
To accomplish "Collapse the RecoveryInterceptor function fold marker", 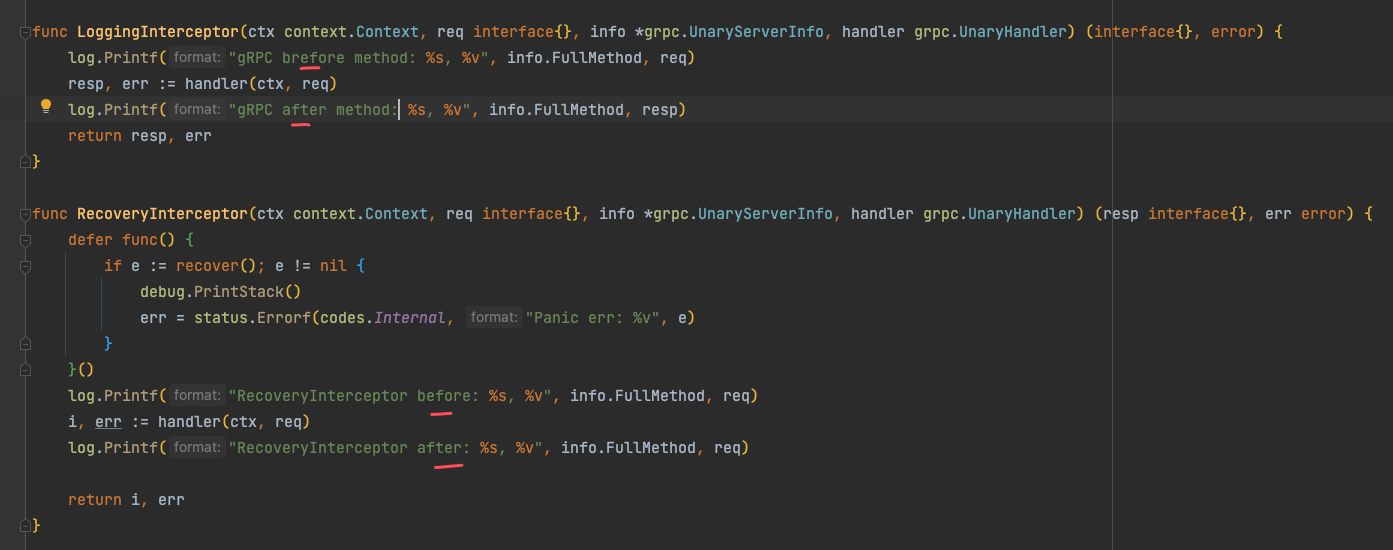I will tap(25, 215).
